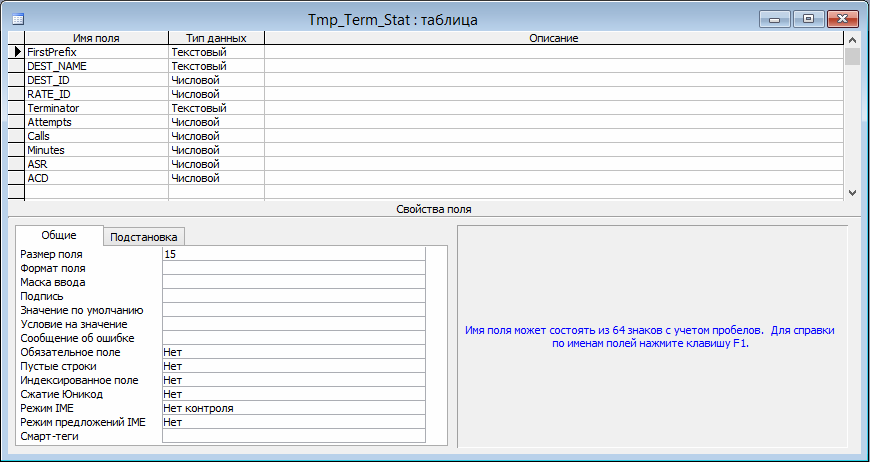Switch to the Общие tab
870x462 pixels.
(59, 235)
